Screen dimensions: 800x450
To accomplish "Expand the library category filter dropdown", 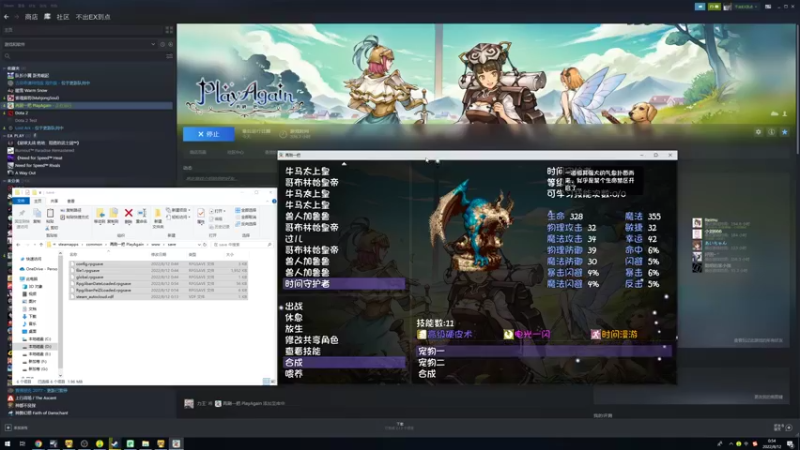I will click(x=153, y=44).
